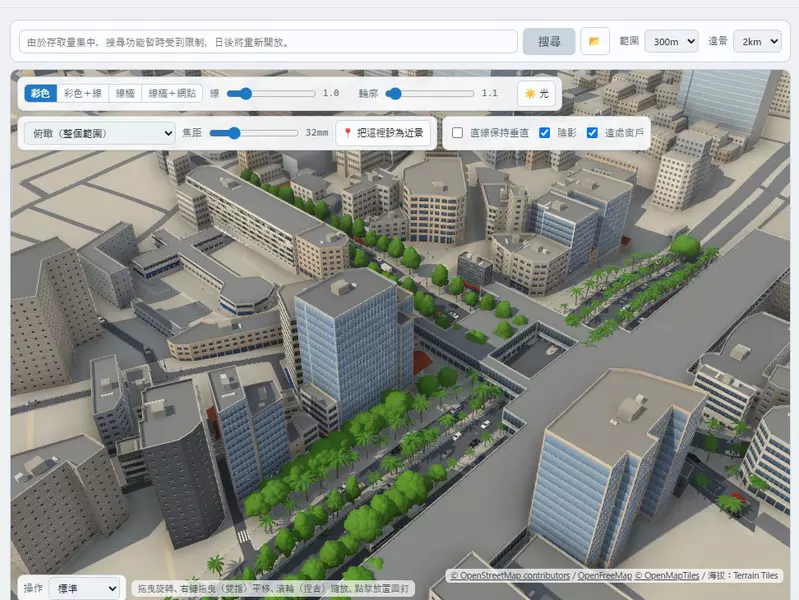Click the tall blue glass tower in the 3D view
Image resolution: width=799 pixels, height=600 pixels.
tap(352, 347)
